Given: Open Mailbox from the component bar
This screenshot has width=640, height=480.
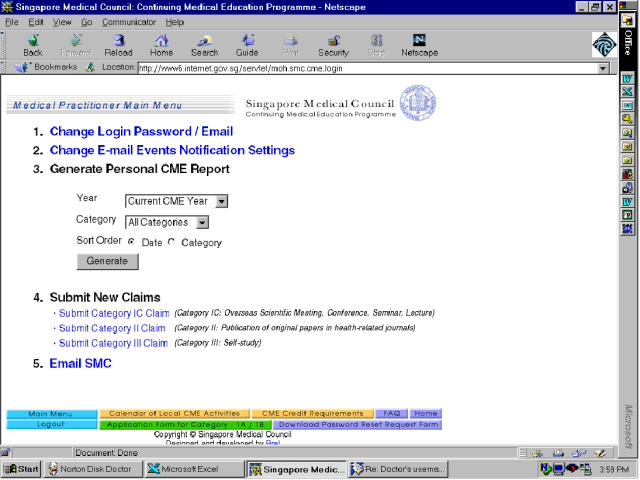Looking at the screenshot, I should tap(558, 453).
